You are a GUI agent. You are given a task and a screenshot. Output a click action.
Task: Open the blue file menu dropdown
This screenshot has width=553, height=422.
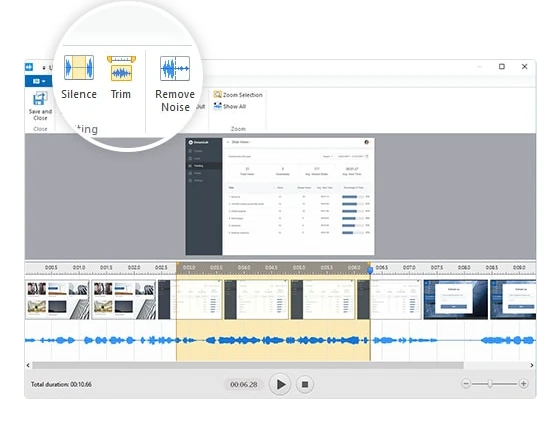[x=38, y=81]
